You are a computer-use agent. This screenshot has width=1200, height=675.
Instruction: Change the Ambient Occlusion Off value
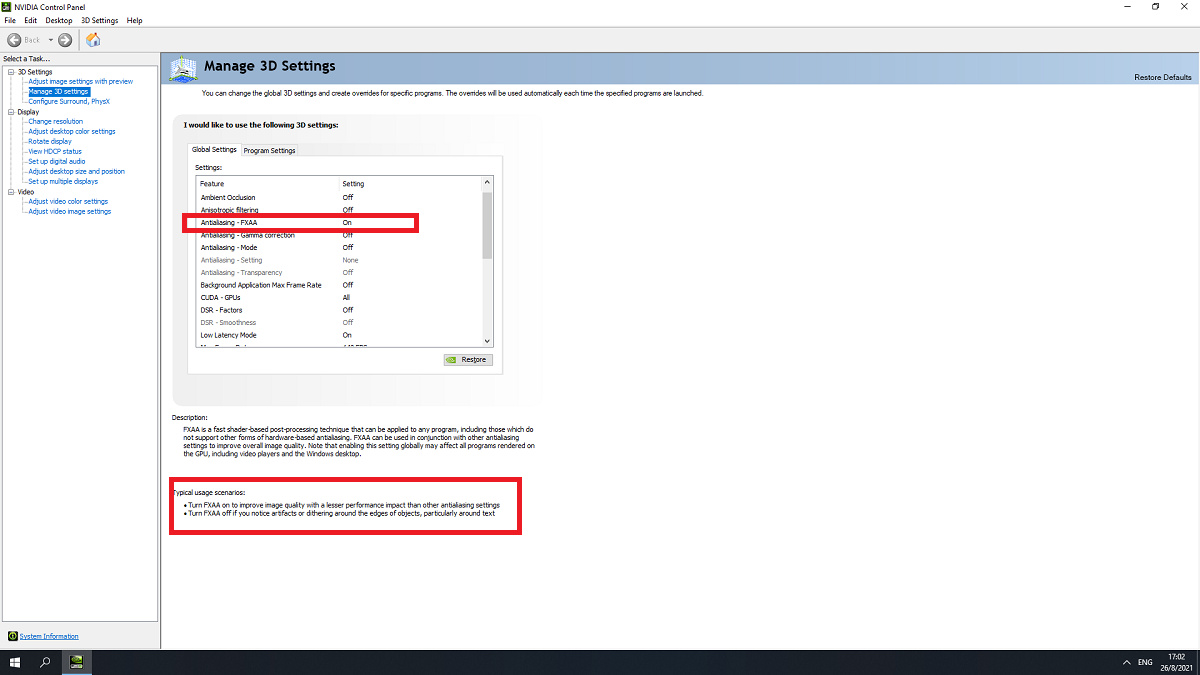(348, 198)
